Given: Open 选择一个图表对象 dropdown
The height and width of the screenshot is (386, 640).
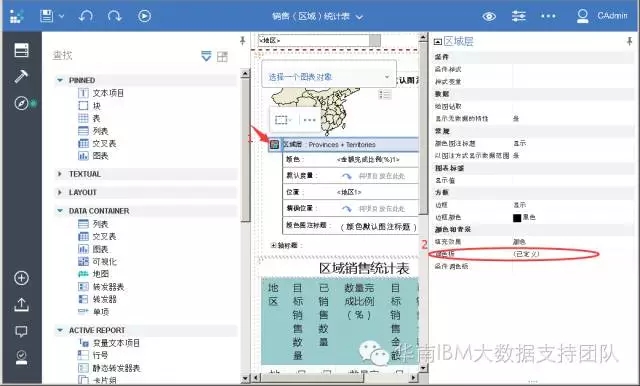Looking at the screenshot, I should click(x=329, y=77).
